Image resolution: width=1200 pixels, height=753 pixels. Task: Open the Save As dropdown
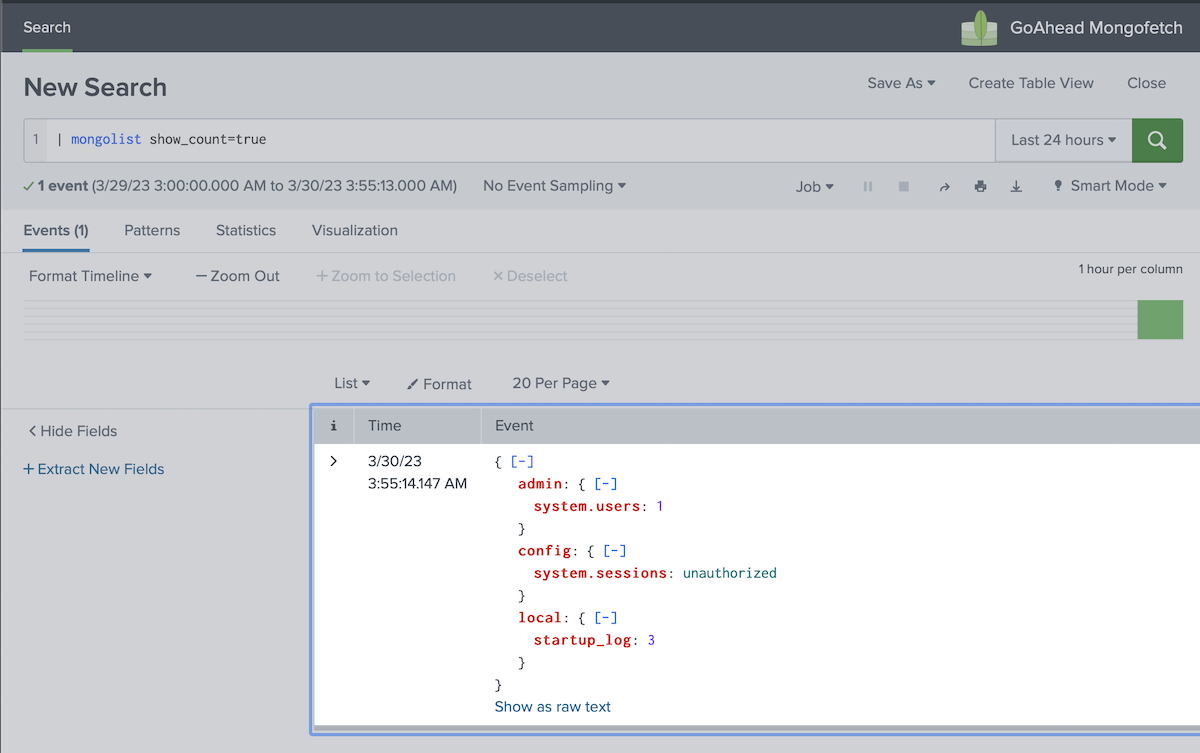(x=901, y=83)
